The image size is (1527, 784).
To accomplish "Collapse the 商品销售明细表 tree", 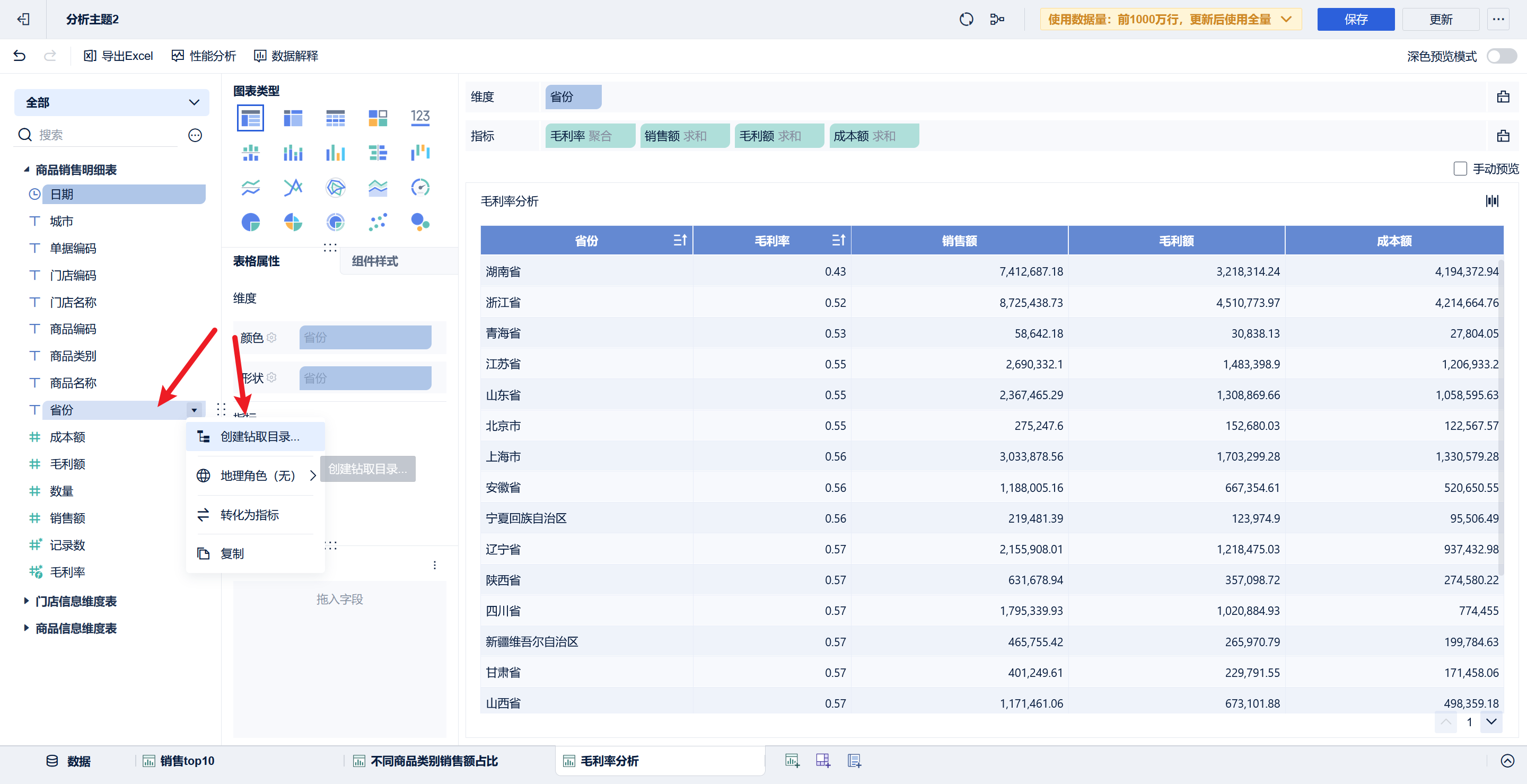I will (26, 170).
